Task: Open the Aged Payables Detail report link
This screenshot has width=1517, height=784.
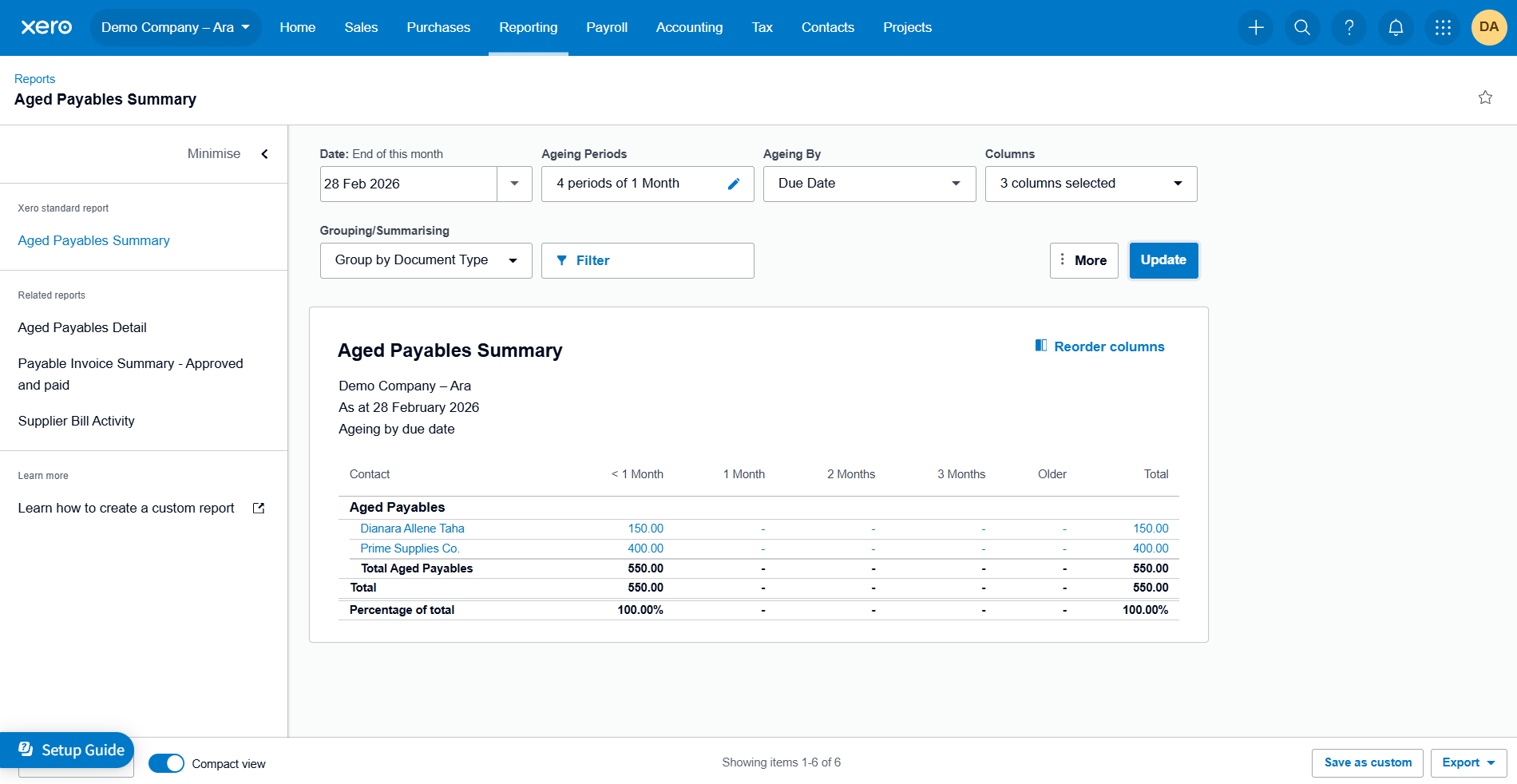Action: point(82,327)
